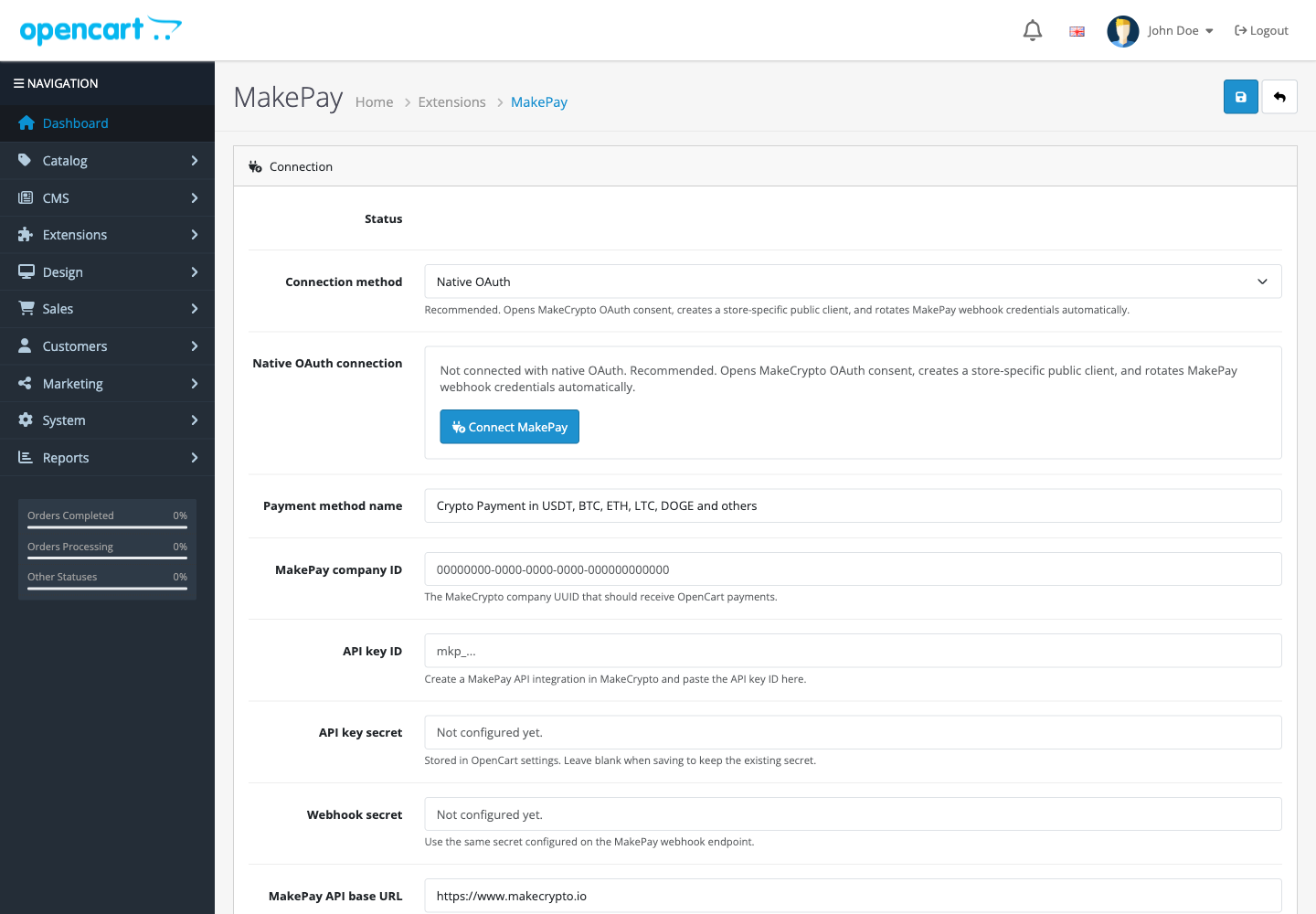Click the Back arrow button
The image size is (1316, 914).
(1279, 97)
